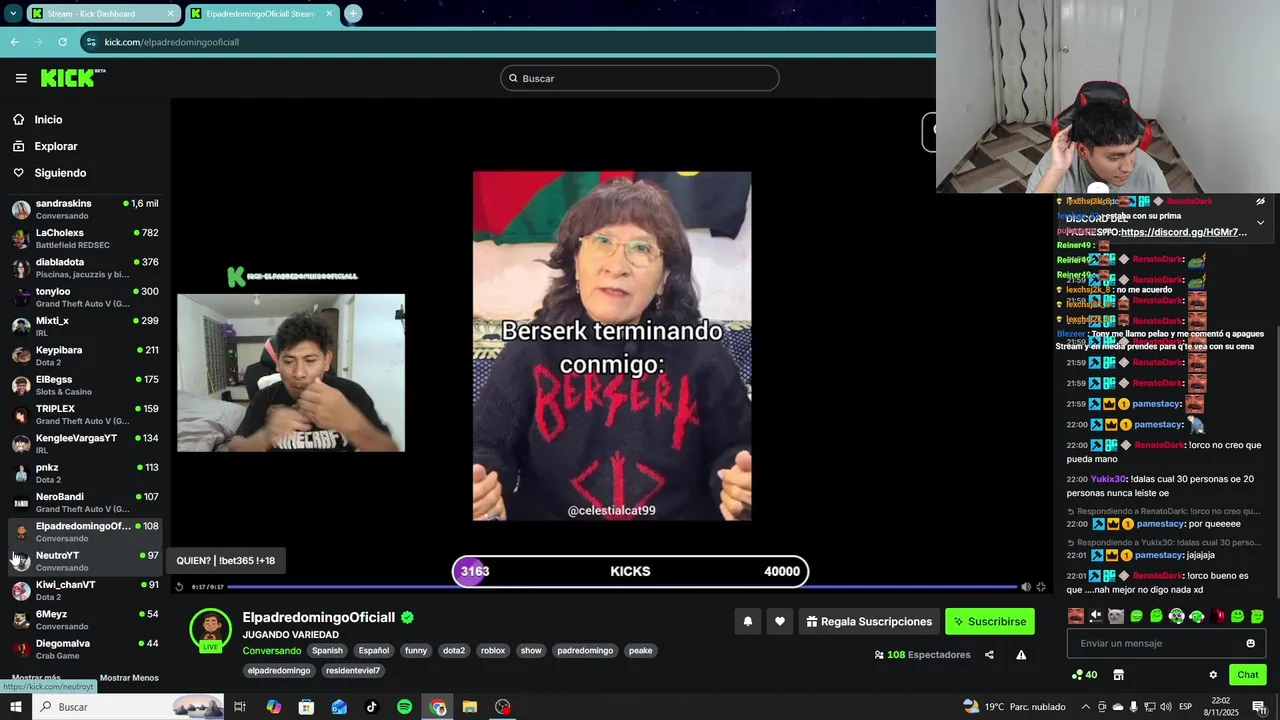Click the Conversando category link
The image size is (1280, 720).
coord(272,651)
